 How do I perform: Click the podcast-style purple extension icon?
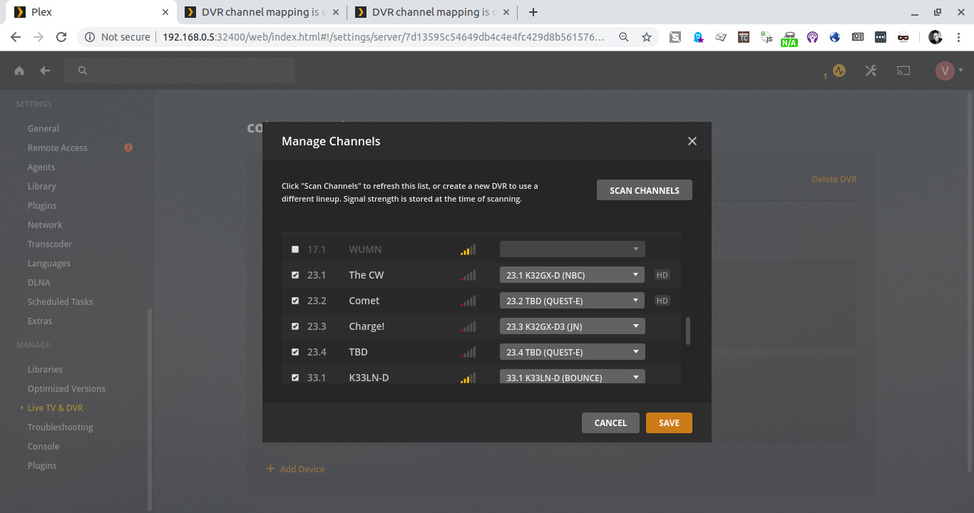point(812,37)
